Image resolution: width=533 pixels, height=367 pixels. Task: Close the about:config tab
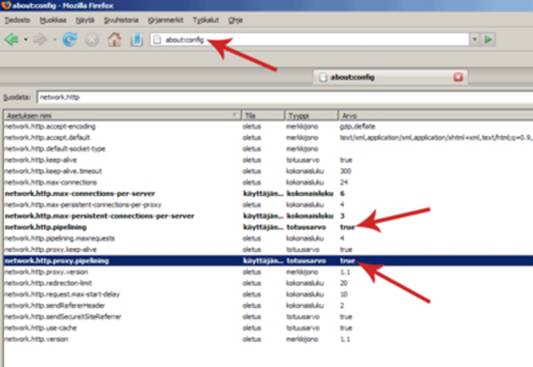[x=458, y=77]
